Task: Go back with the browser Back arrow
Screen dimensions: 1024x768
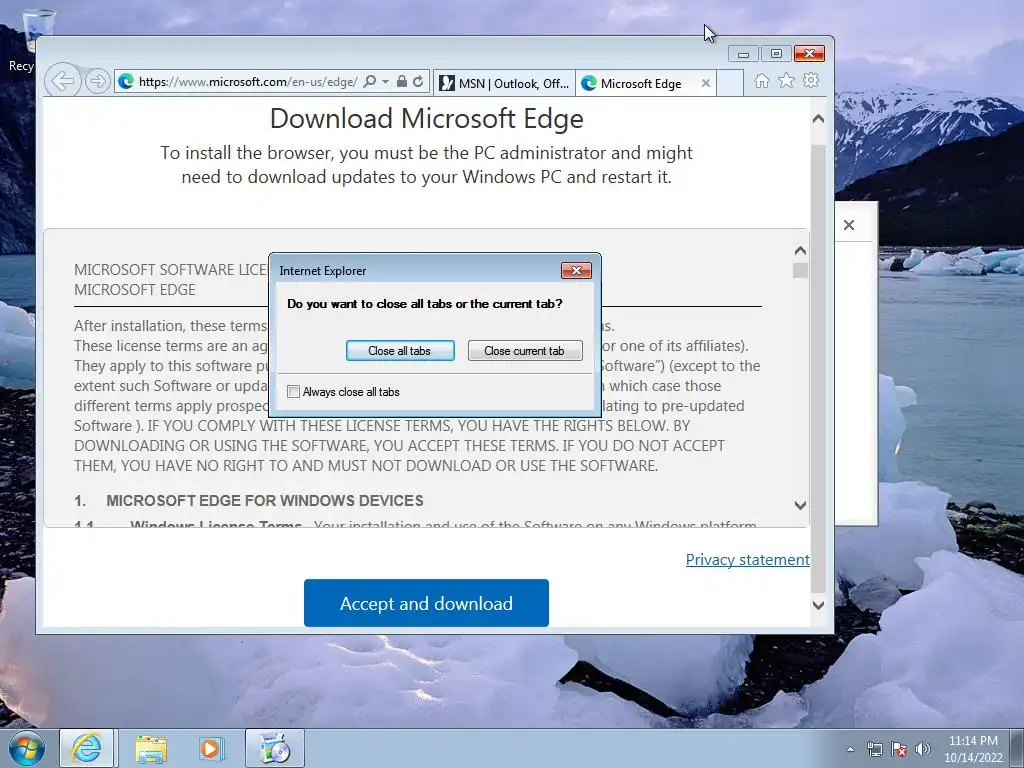Action: point(63,81)
